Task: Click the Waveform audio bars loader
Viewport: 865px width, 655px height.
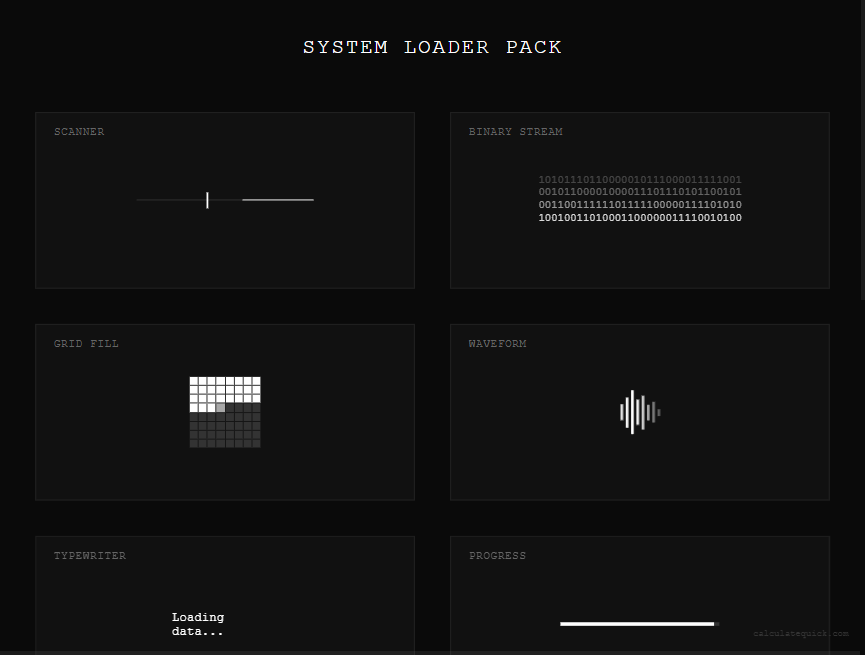Action: pyautogui.click(x=640, y=412)
